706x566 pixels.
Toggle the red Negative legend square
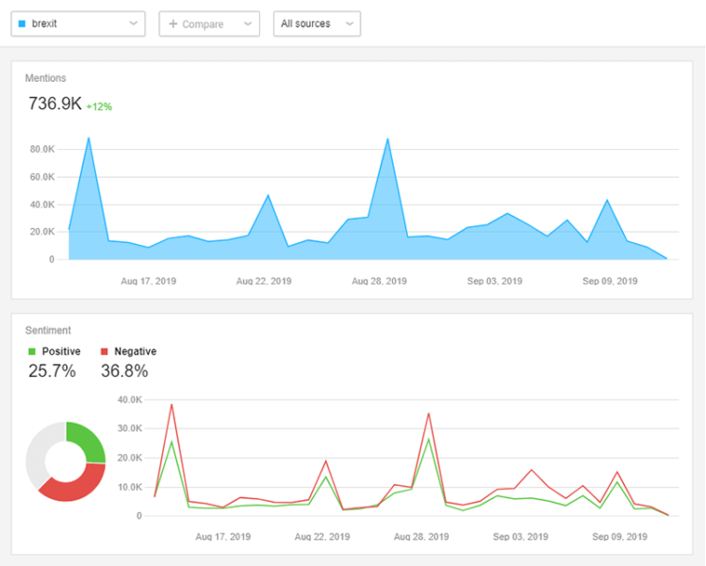pyautogui.click(x=105, y=352)
